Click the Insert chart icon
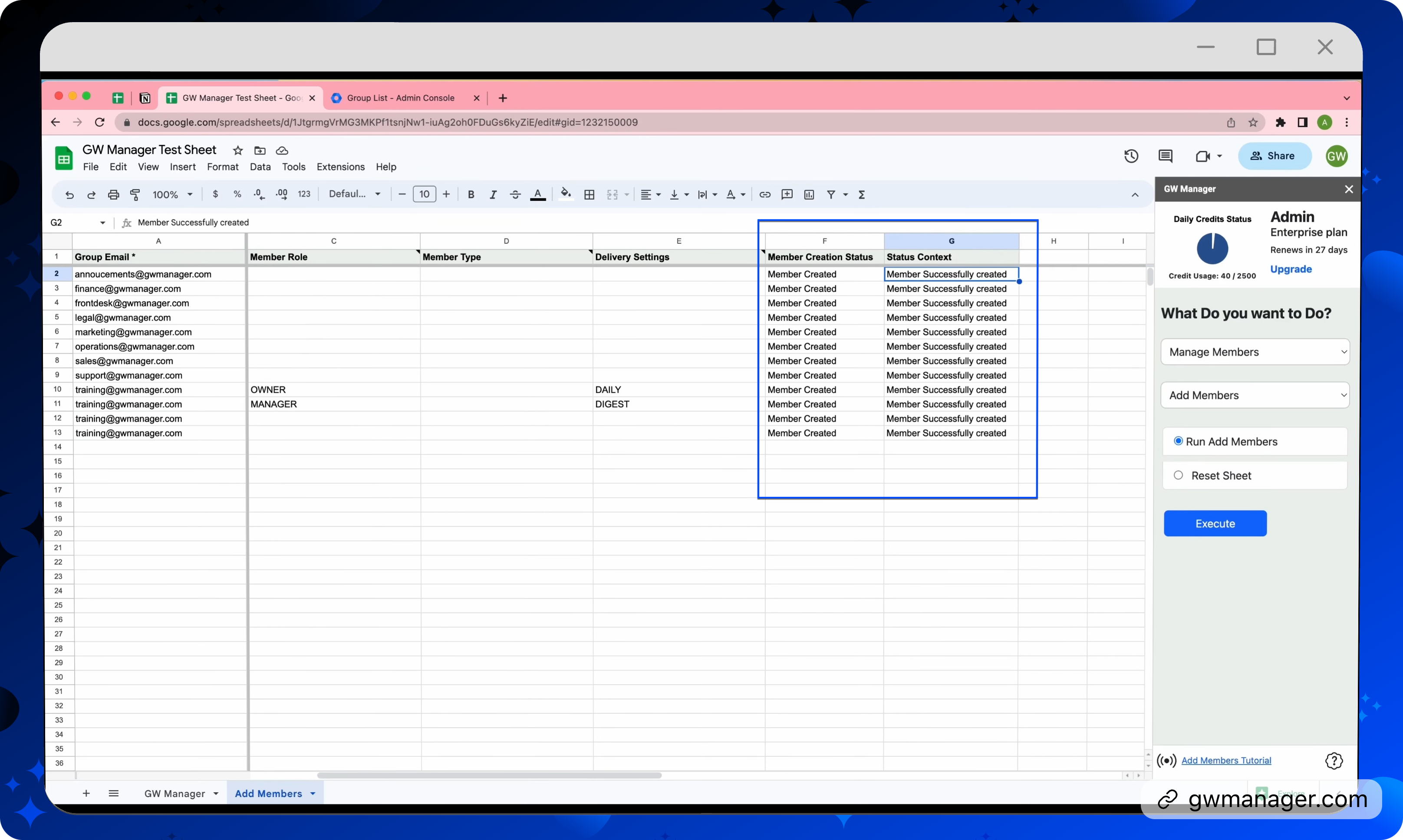This screenshot has height=840, width=1403. pos(809,195)
